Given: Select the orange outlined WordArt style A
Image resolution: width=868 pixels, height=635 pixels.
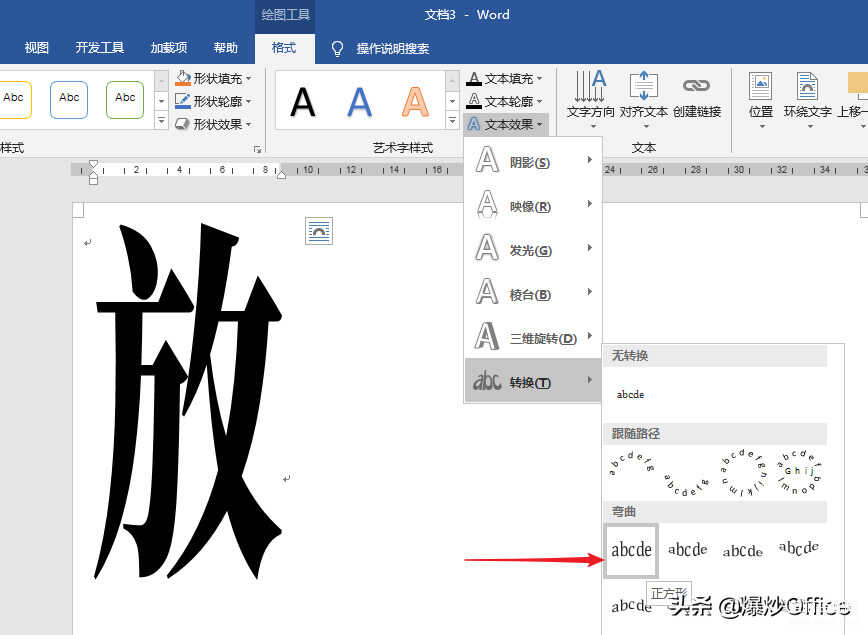Looking at the screenshot, I should click(x=414, y=101).
